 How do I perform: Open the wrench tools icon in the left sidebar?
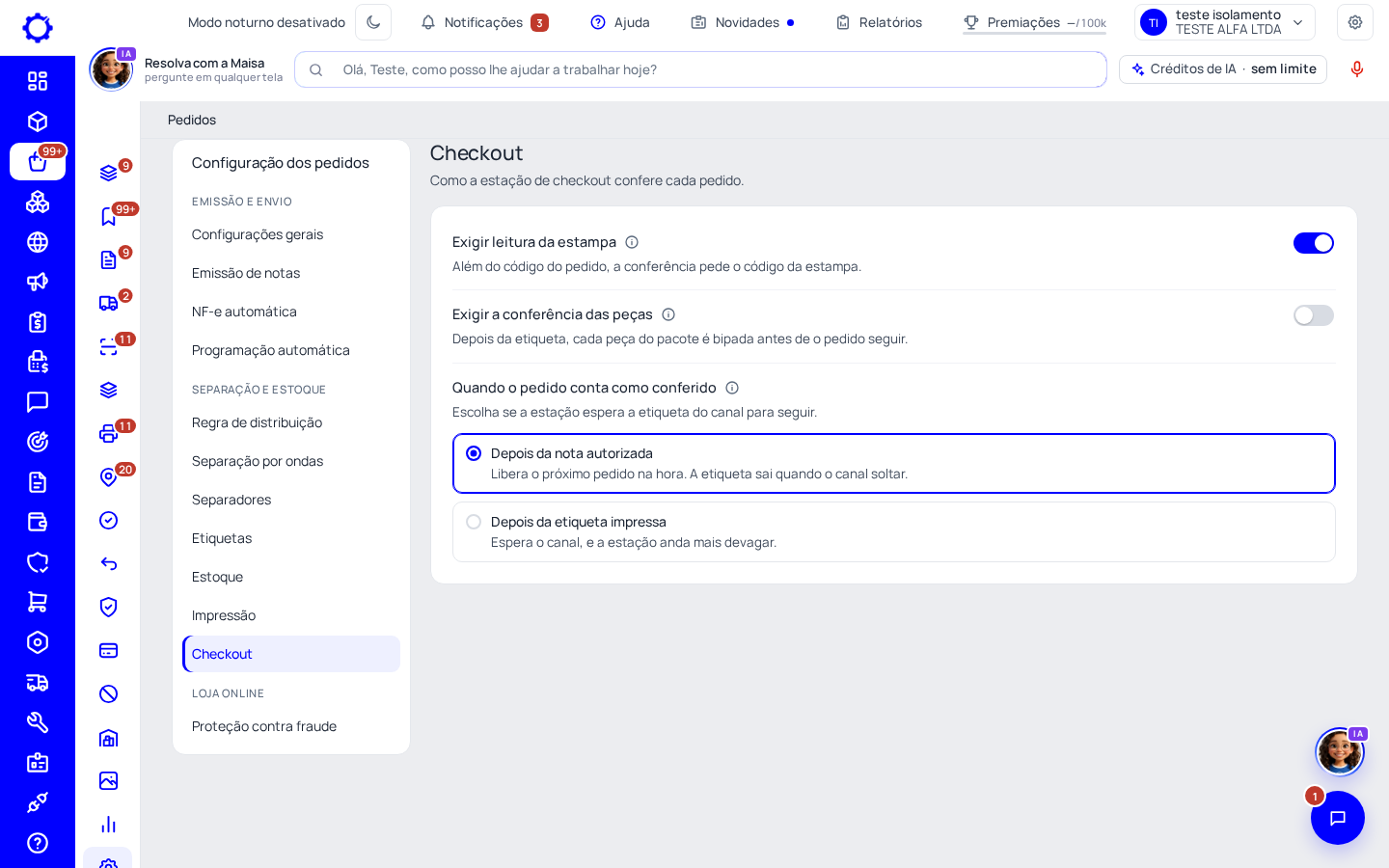click(38, 722)
